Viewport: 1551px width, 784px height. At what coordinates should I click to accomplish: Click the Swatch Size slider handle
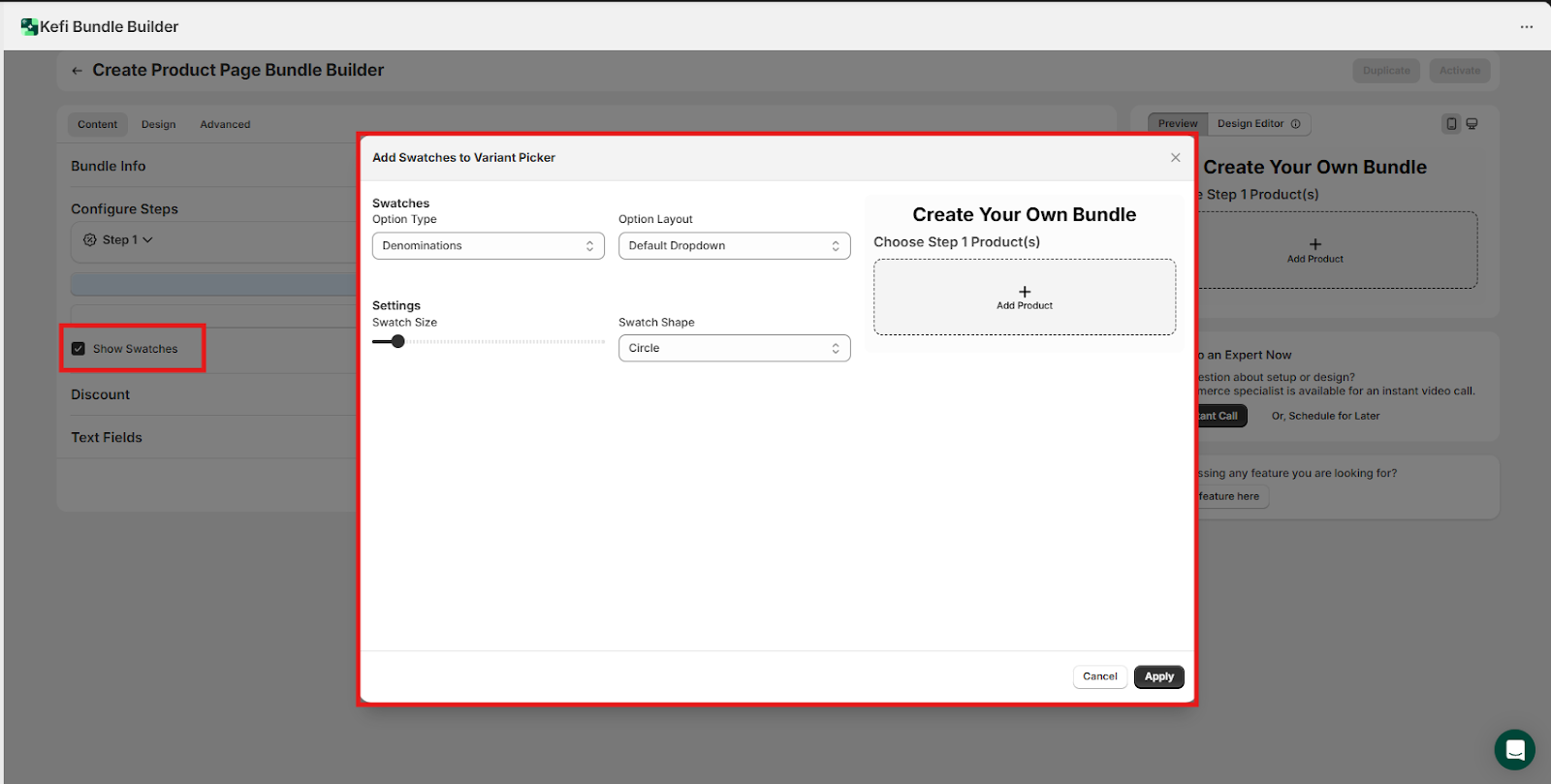pyautogui.click(x=397, y=341)
